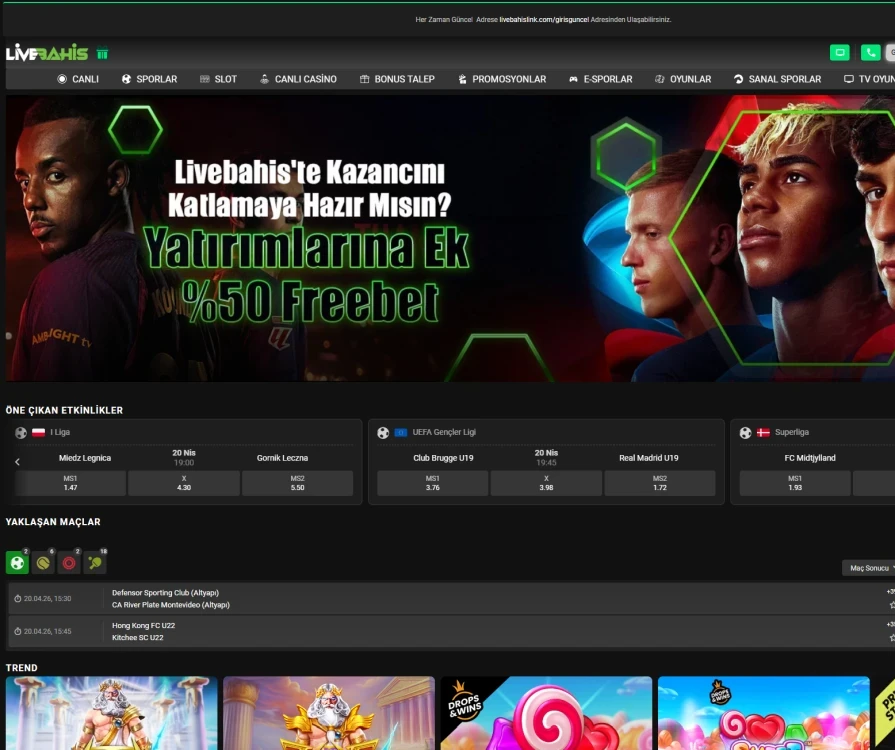Open the SPORLAR menu item

click(150, 79)
